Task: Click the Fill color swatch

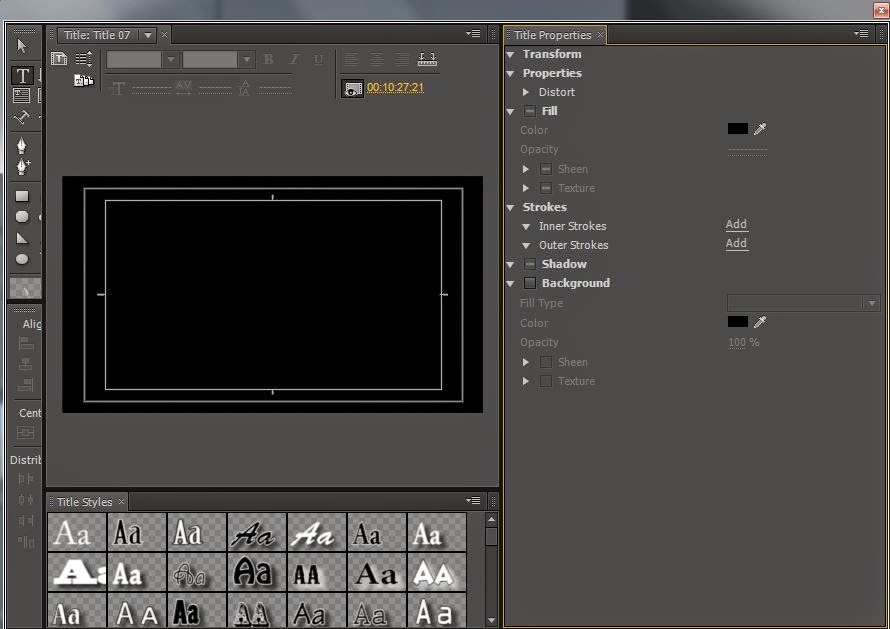Action: [x=737, y=129]
